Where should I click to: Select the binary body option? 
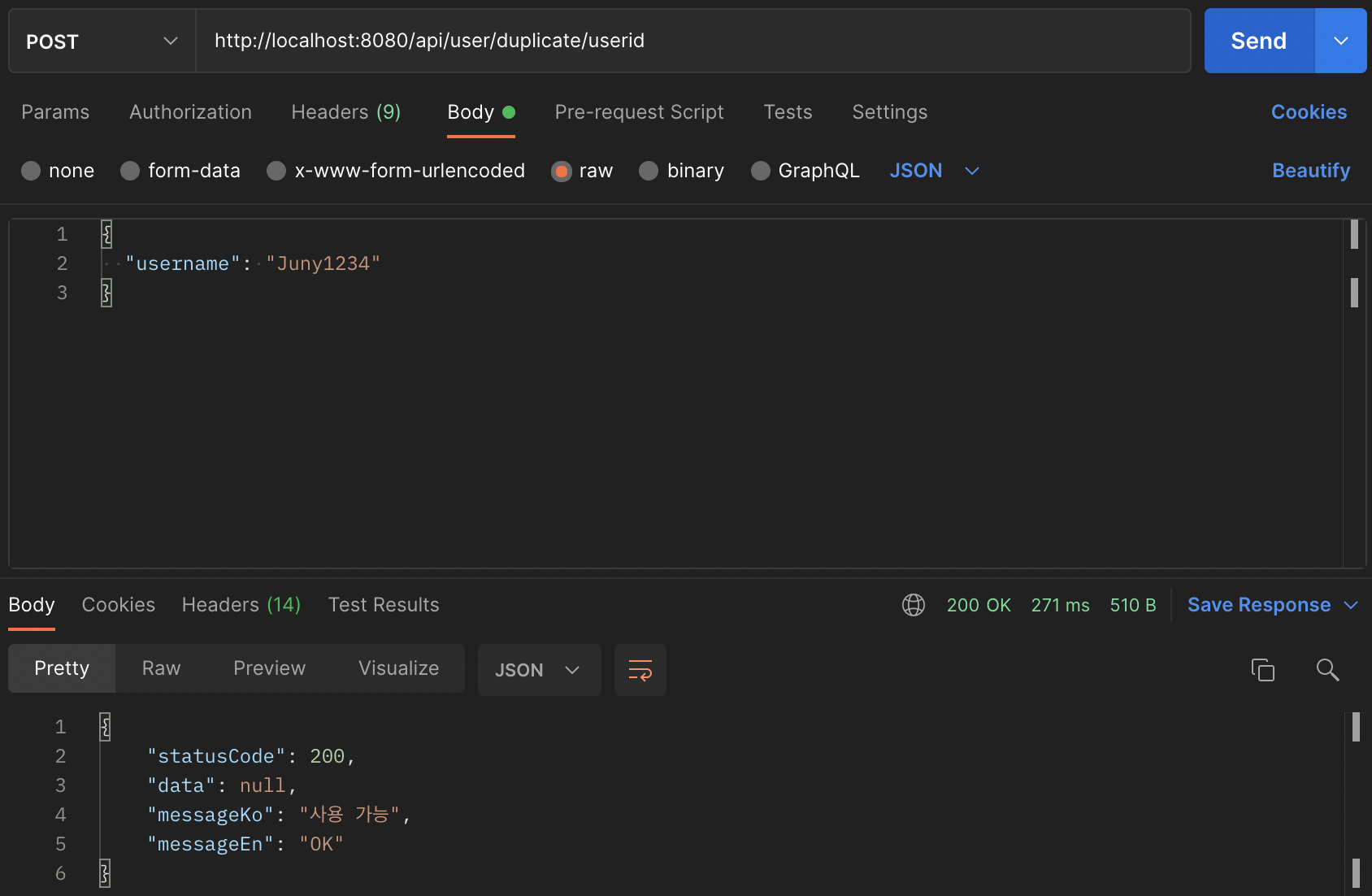(649, 171)
